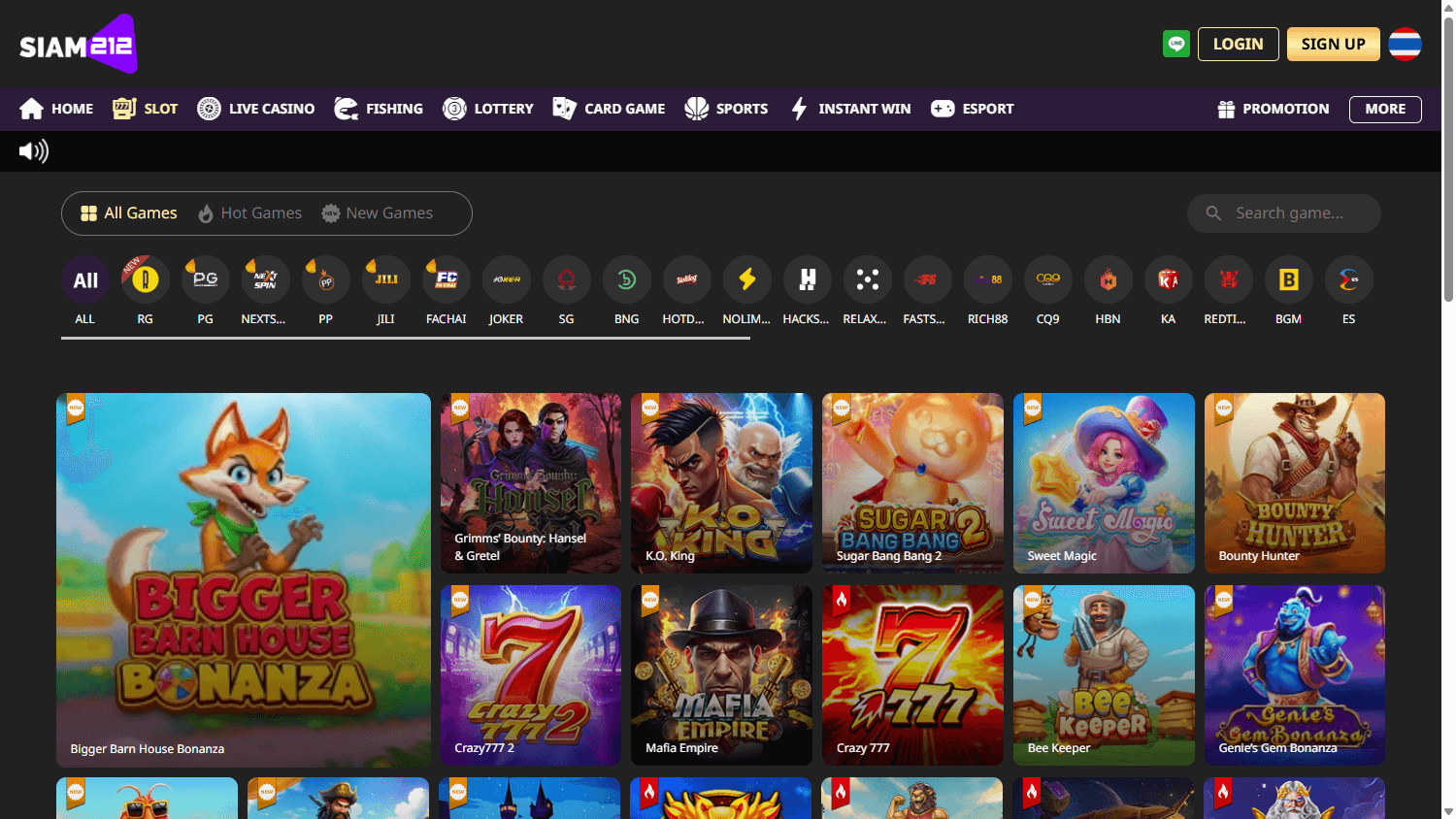Open the KA provider games

pyautogui.click(x=1168, y=278)
